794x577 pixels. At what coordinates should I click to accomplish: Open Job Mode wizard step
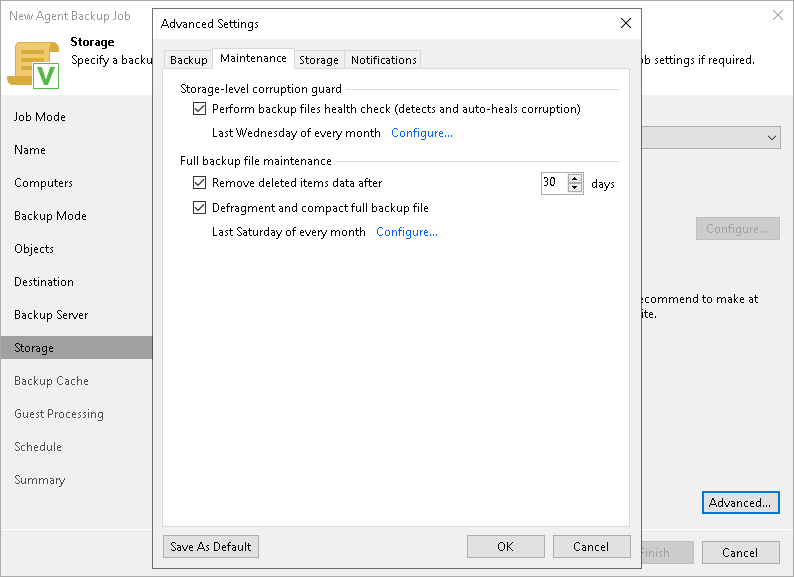point(40,117)
